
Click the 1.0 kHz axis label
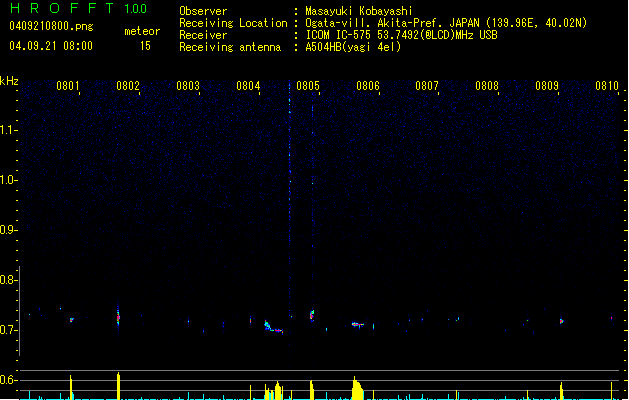click(8, 180)
